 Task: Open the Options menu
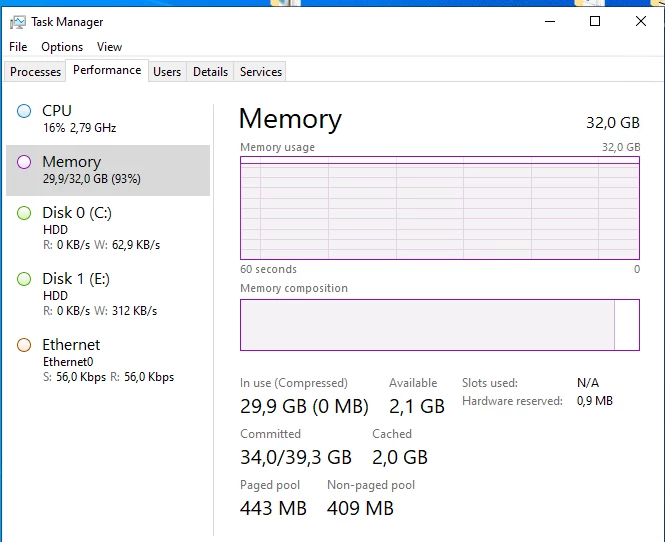click(62, 47)
